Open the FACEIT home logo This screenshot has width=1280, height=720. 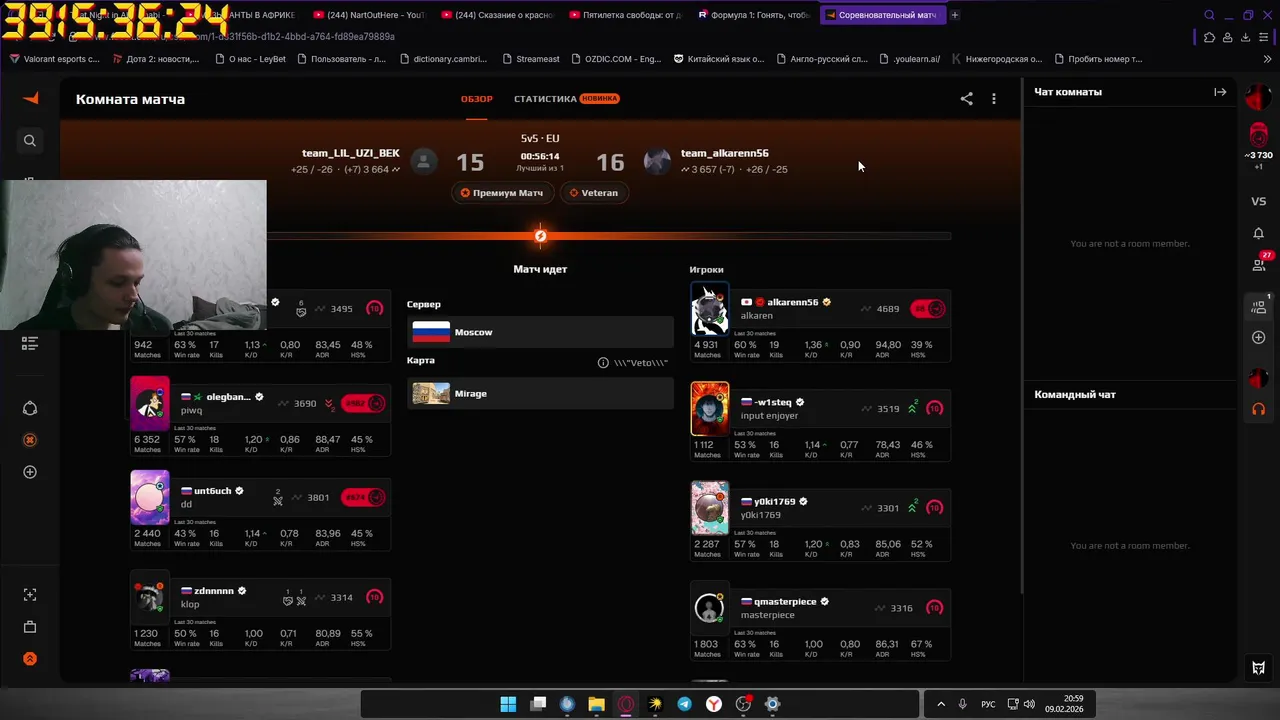(30, 98)
